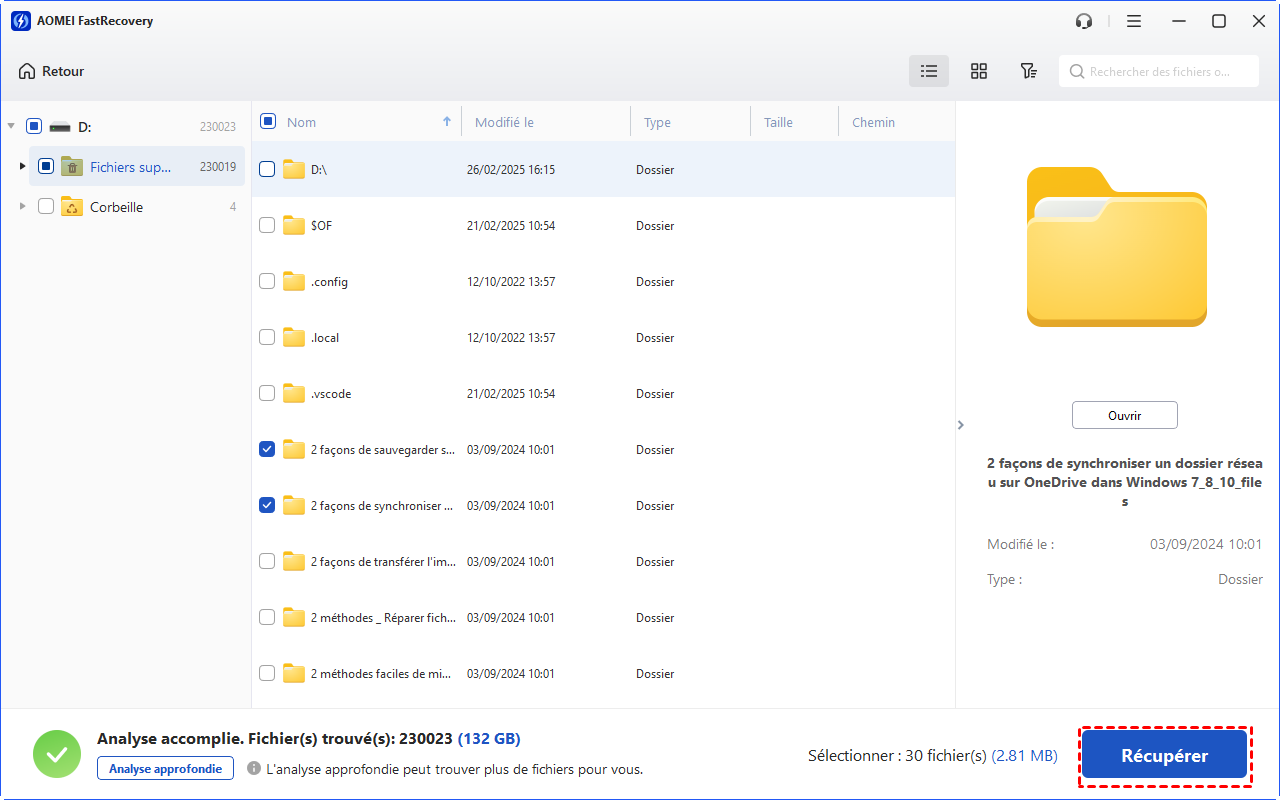
Task: Sort by the Modifié le column
Action: [504, 123]
